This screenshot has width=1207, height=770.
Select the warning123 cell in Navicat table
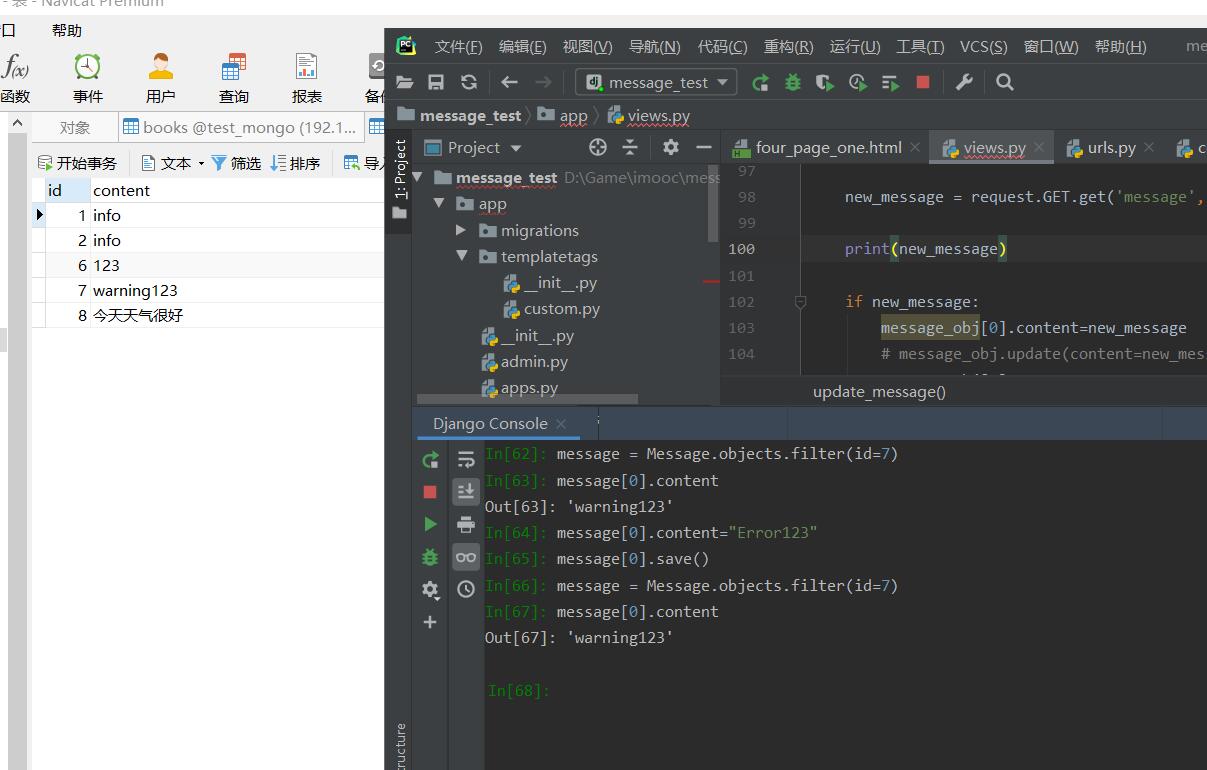(135, 291)
